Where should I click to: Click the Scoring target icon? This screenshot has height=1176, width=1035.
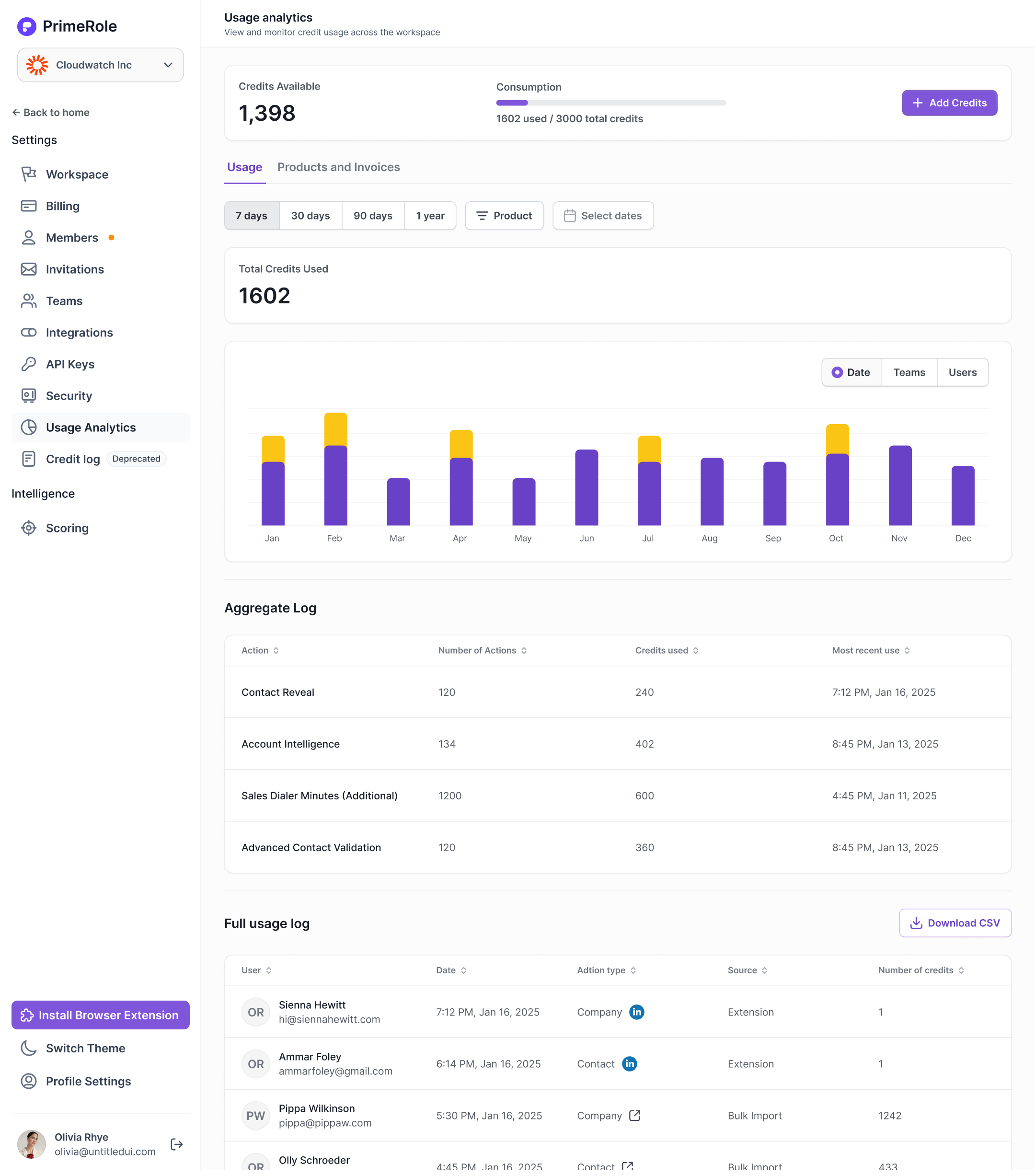pos(28,528)
